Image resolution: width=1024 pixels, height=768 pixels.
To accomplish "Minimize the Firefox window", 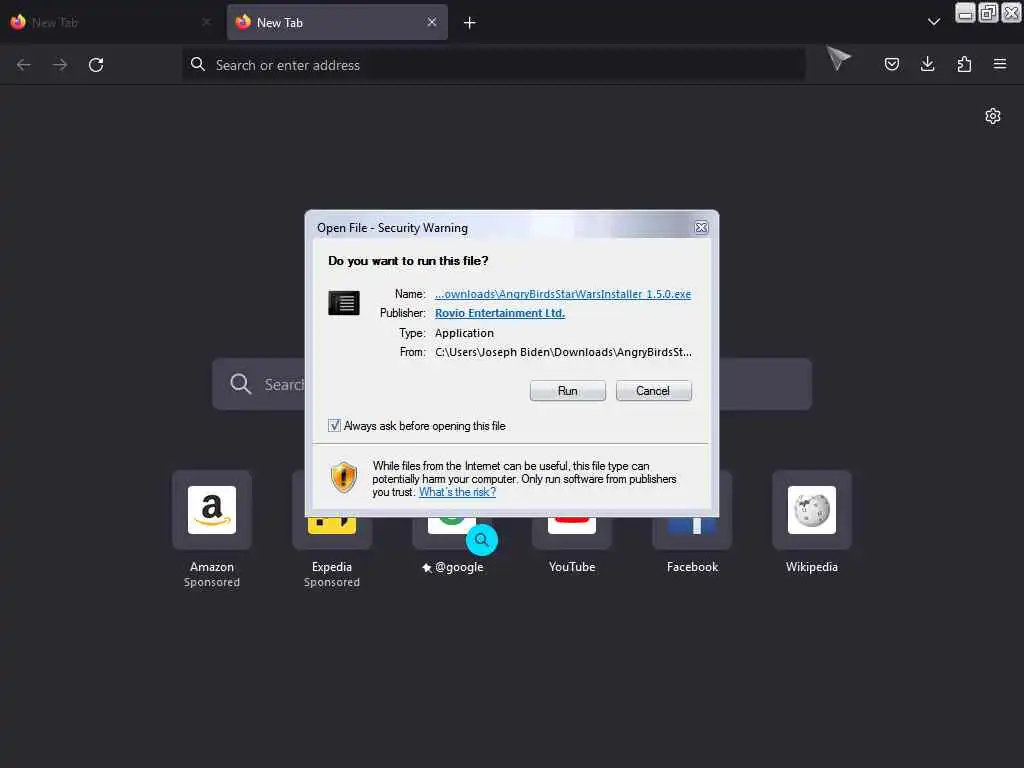I will pyautogui.click(x=965, y=12).
